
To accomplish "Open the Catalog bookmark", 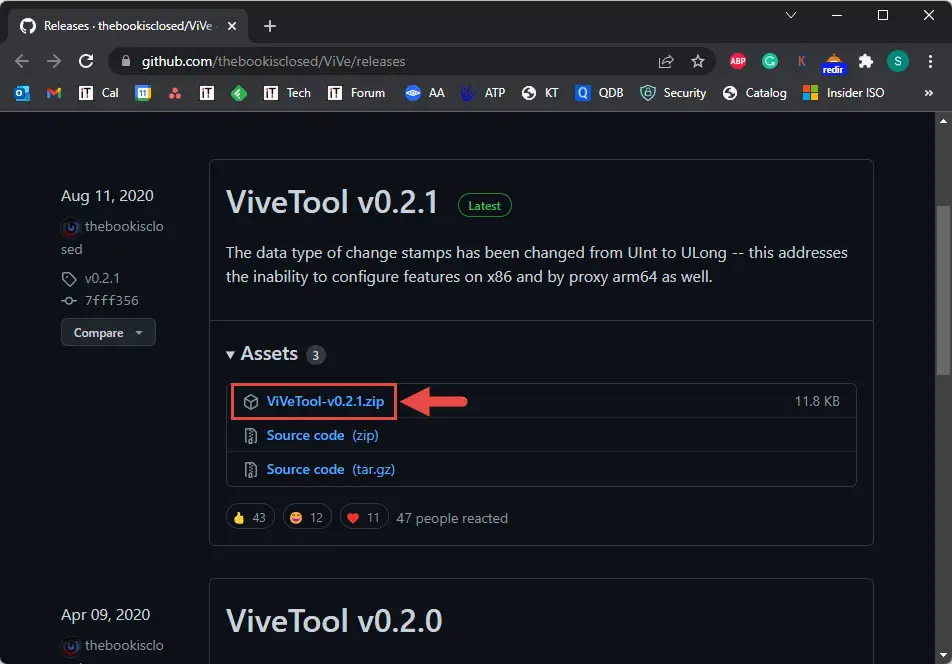I will 755,93.
